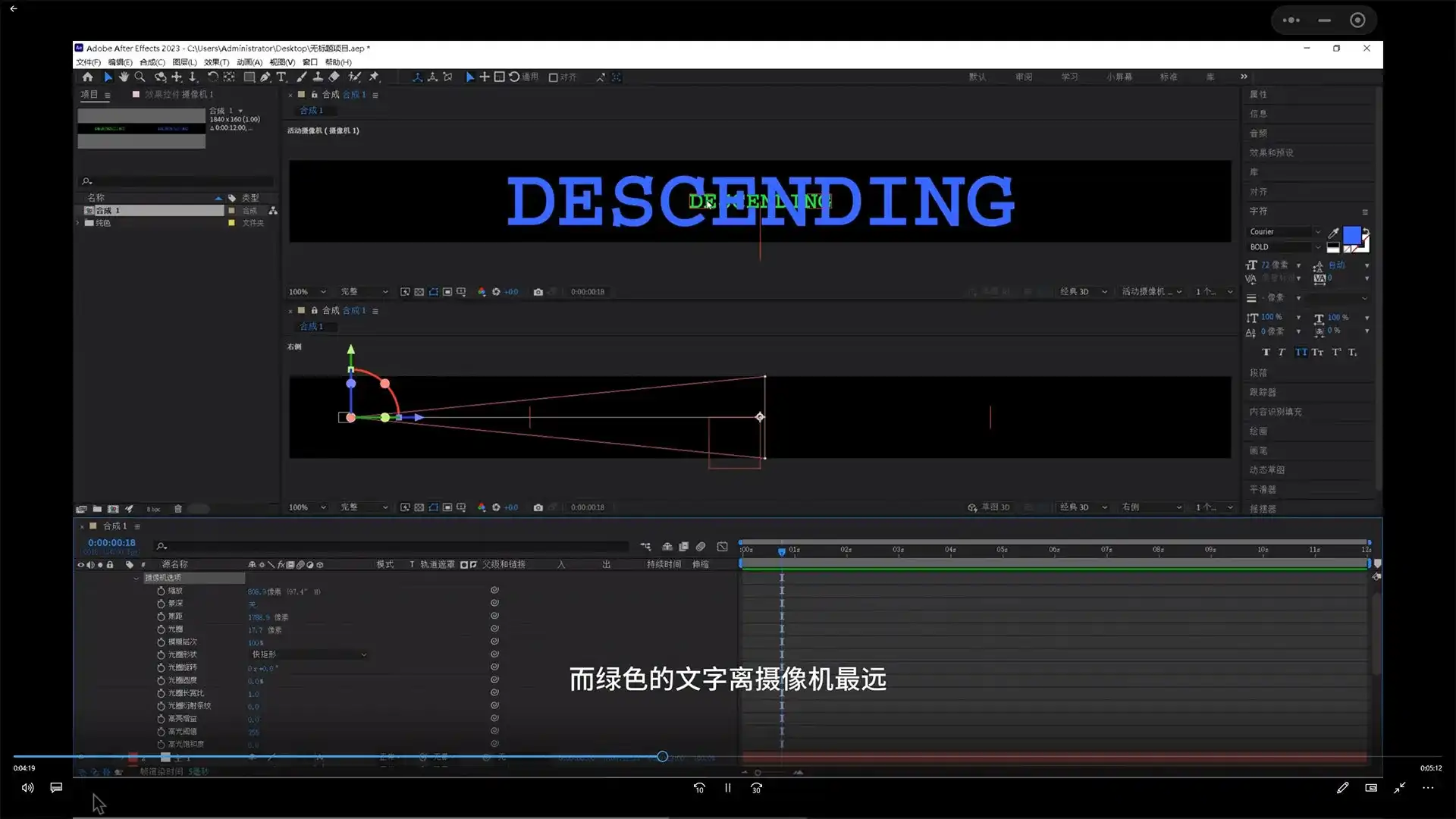The width and height of the screenshot is (1456, 819).
Task: Select the Selection tool arrow
Action: point(108,77)
